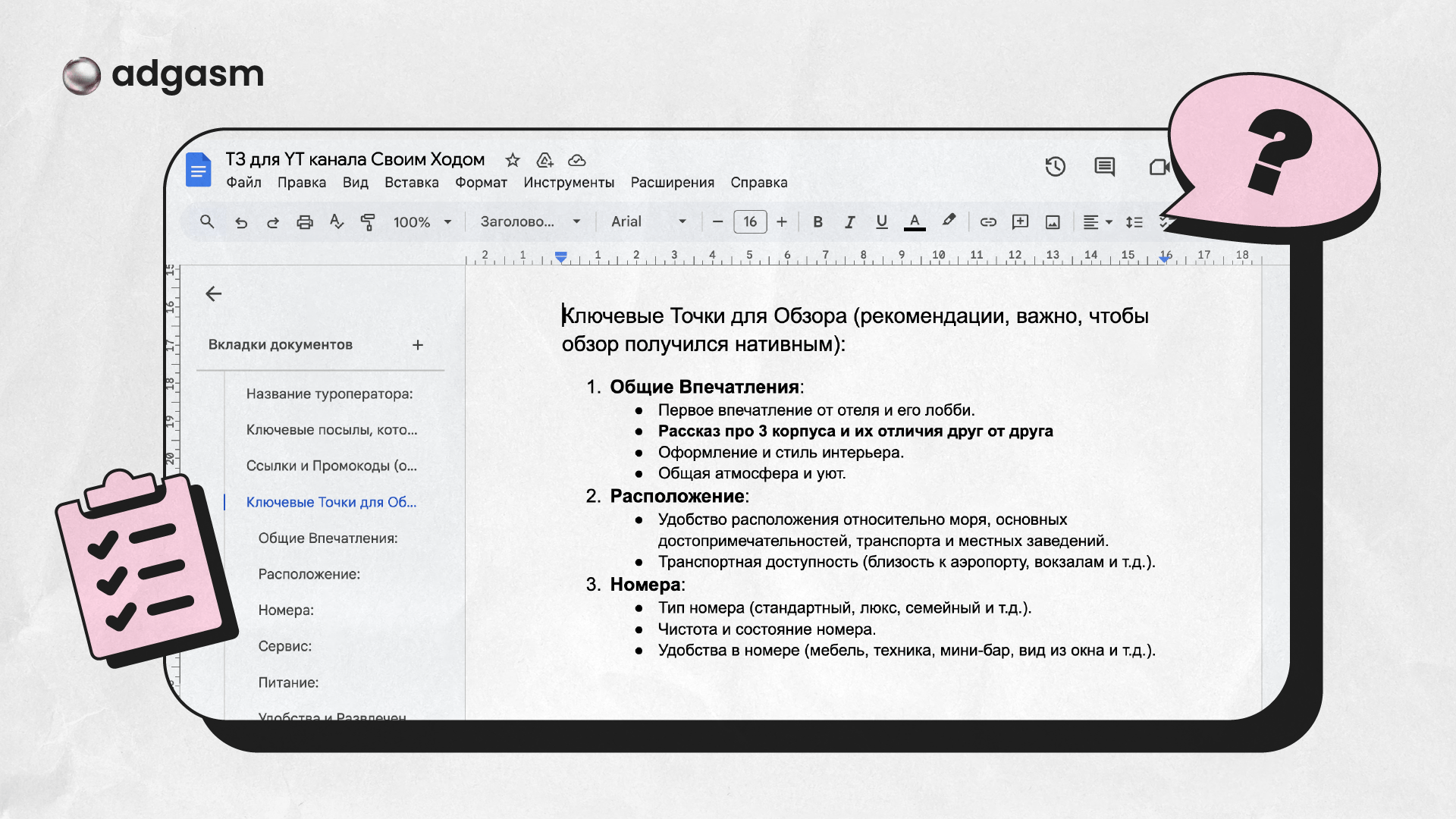
Task: Click the text color underlined A
Action: tap(915, 222)
